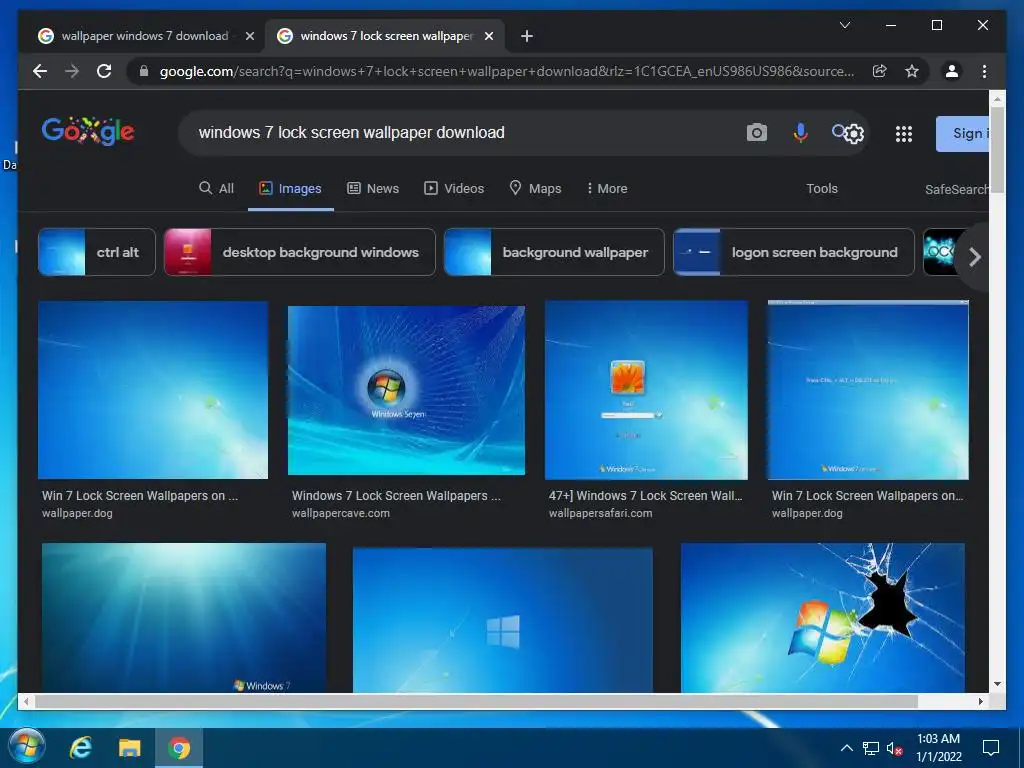The image size is (1024, 768).
Task: Click into the Google search box
Action: [457, 133]
